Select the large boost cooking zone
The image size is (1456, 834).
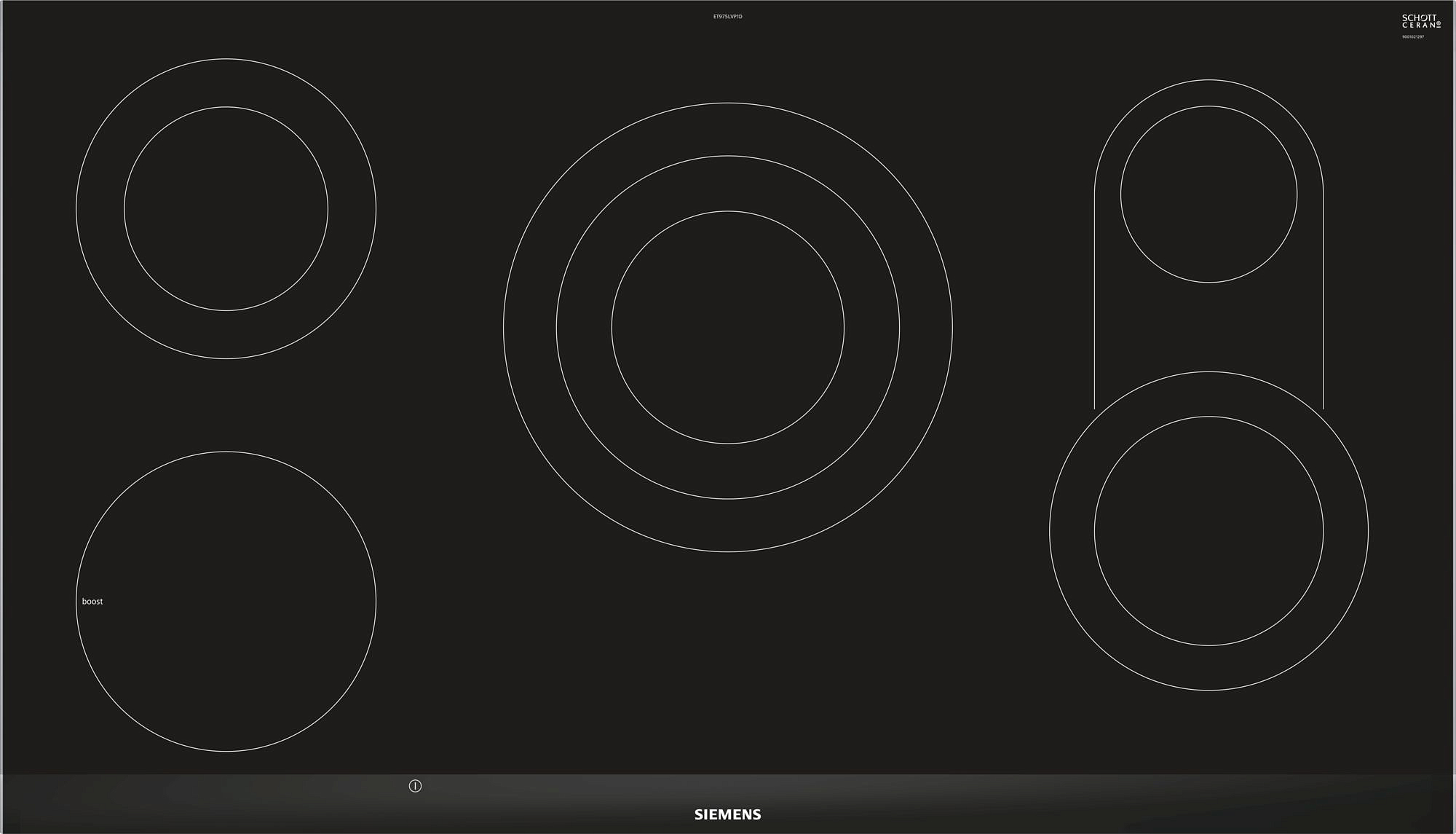point(226,602)
